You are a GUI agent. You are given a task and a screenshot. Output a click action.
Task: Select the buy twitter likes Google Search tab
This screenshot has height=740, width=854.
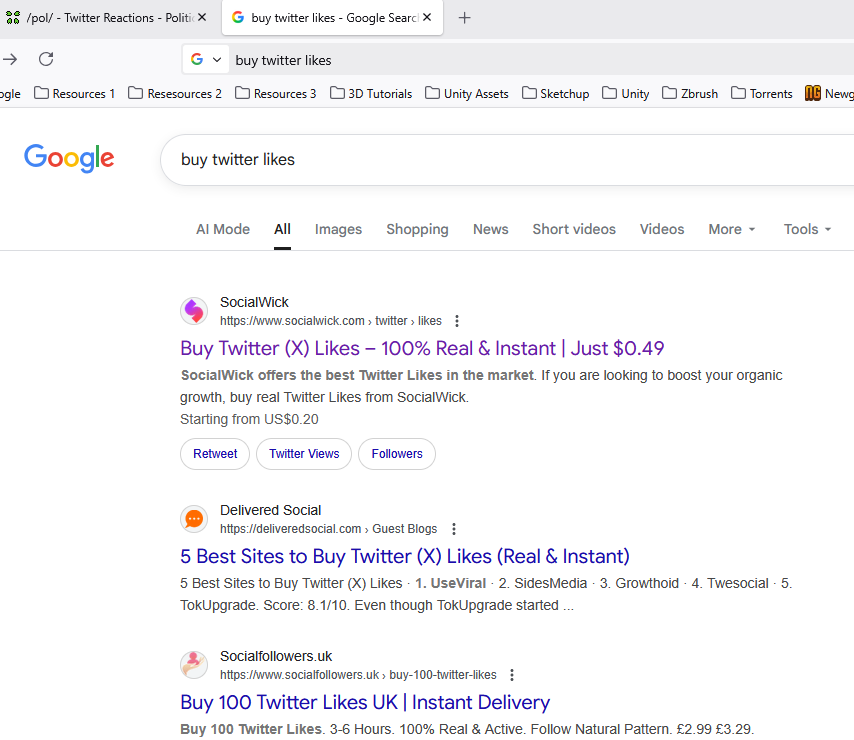coord(332,18)
